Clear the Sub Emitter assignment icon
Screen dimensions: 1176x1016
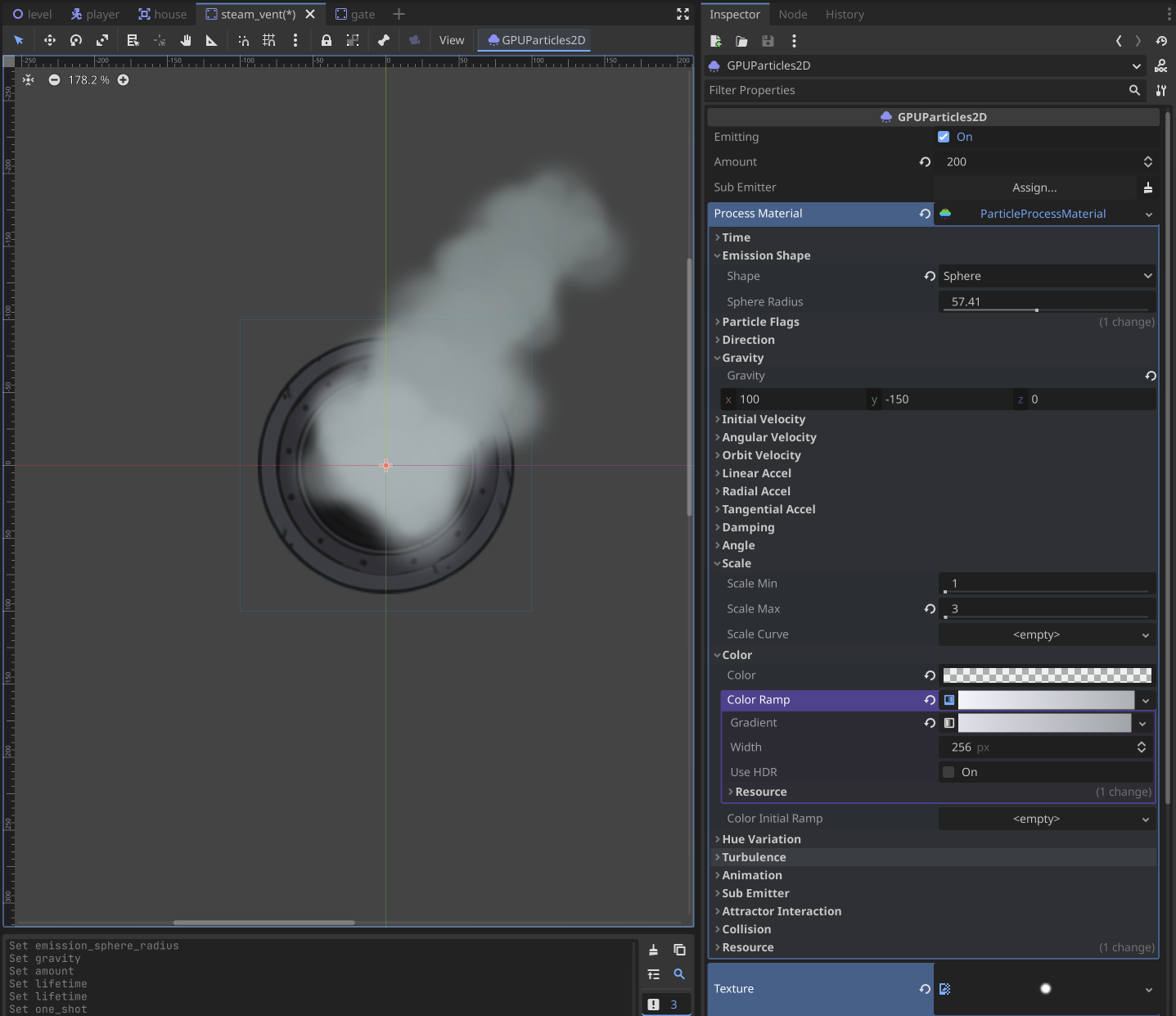click(x=1148, y=187)
